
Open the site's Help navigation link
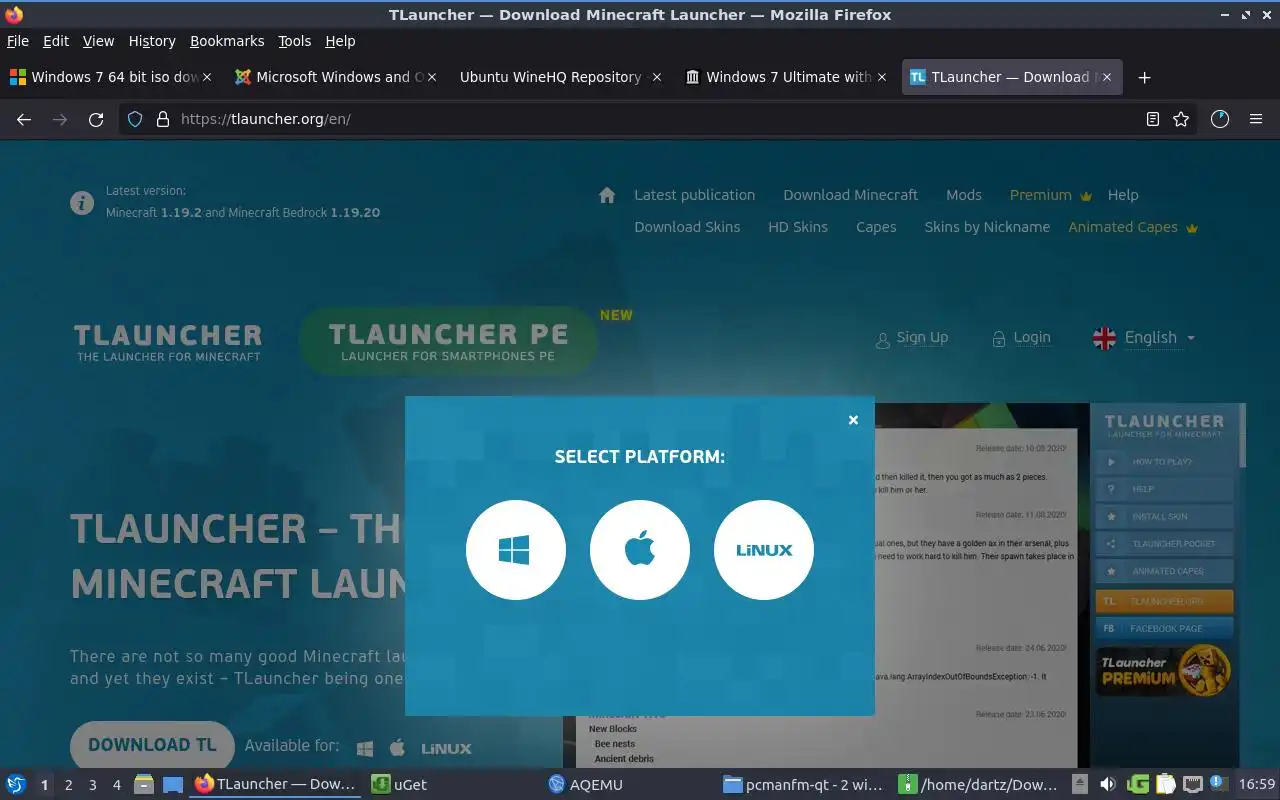pos(1123,195)
